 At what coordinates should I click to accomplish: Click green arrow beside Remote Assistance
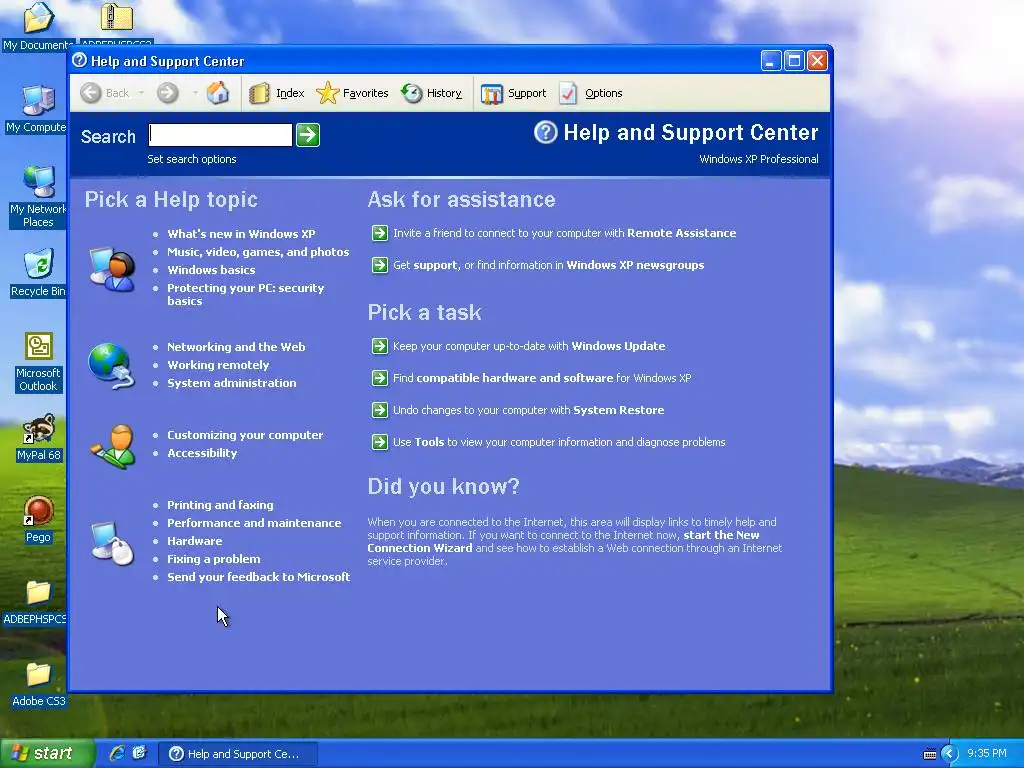coord(380,233)
